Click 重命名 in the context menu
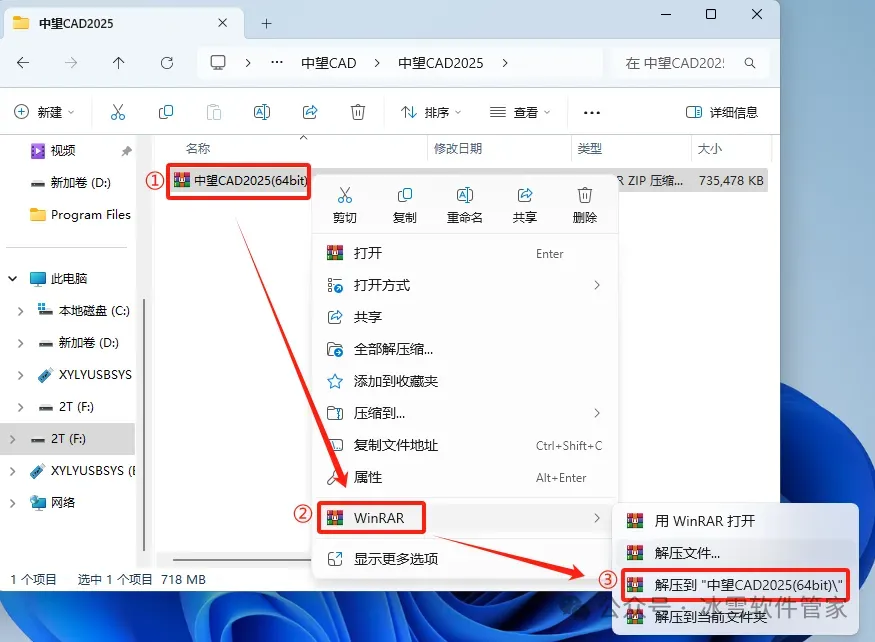 point(464,205)
